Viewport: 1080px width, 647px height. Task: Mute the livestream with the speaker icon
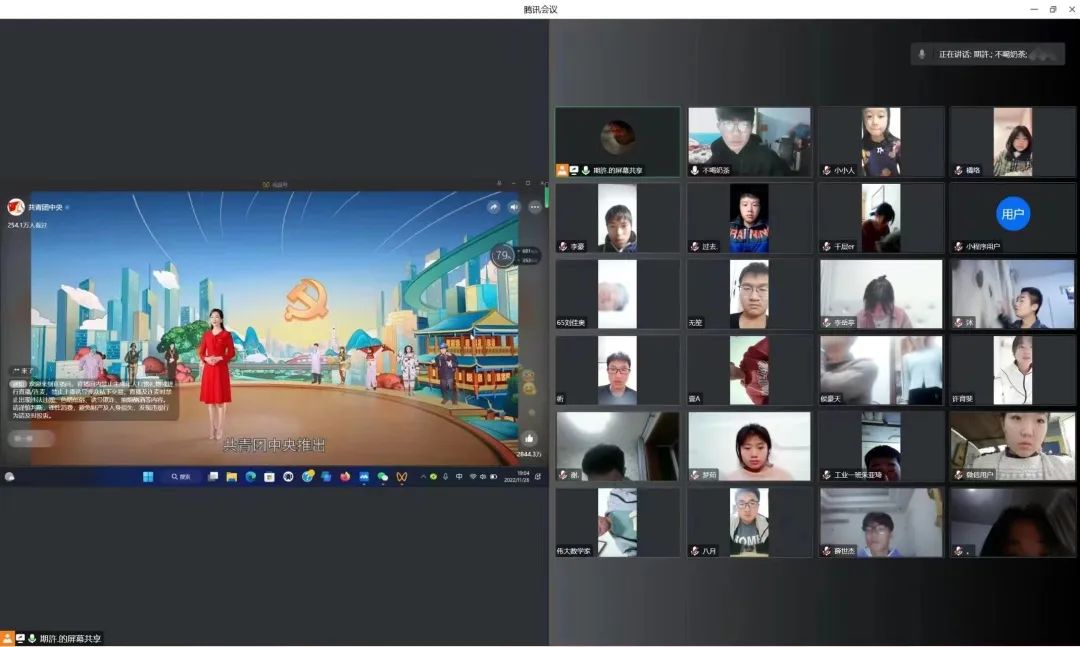[514, 207]
